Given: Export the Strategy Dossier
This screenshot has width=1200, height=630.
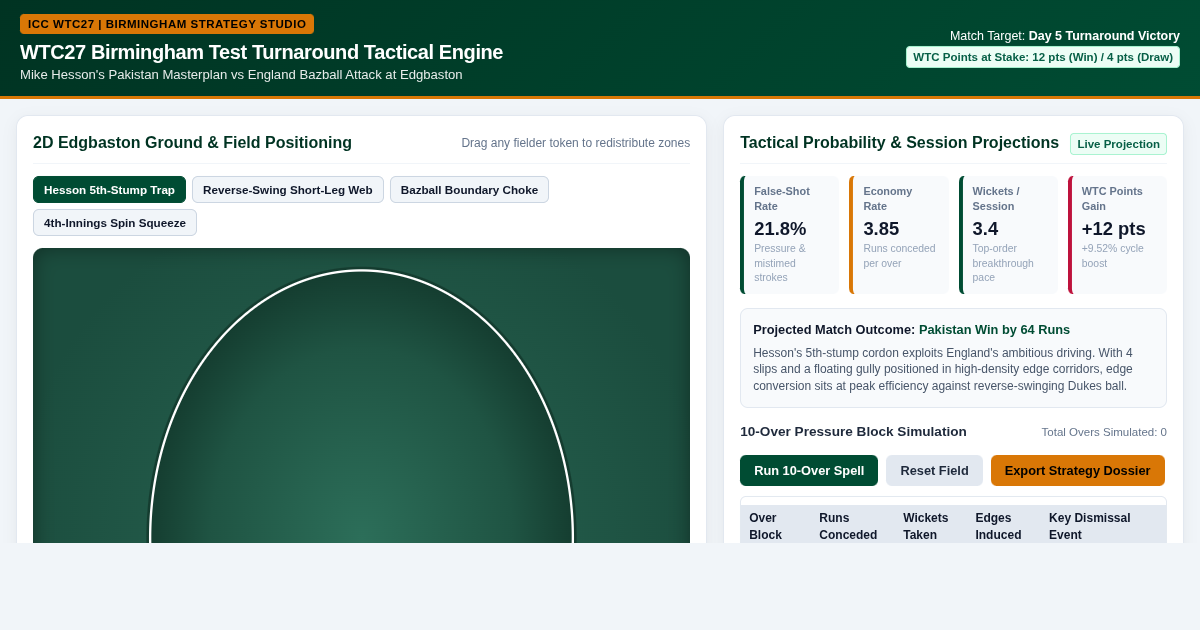Looking at the screenshot, I should (1078, 471).
